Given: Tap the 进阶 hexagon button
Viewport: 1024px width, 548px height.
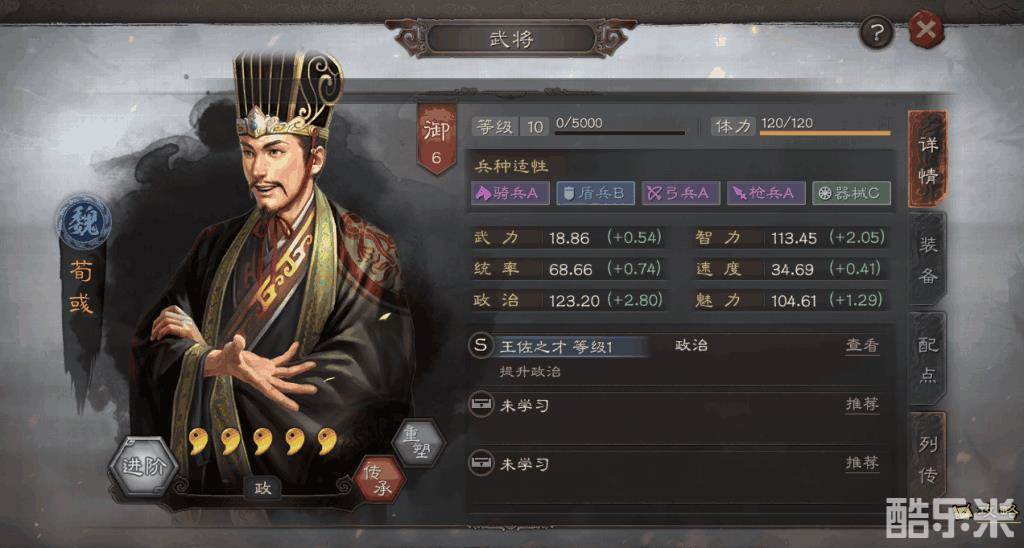Looking at the screenshot, I should (143, 466).
